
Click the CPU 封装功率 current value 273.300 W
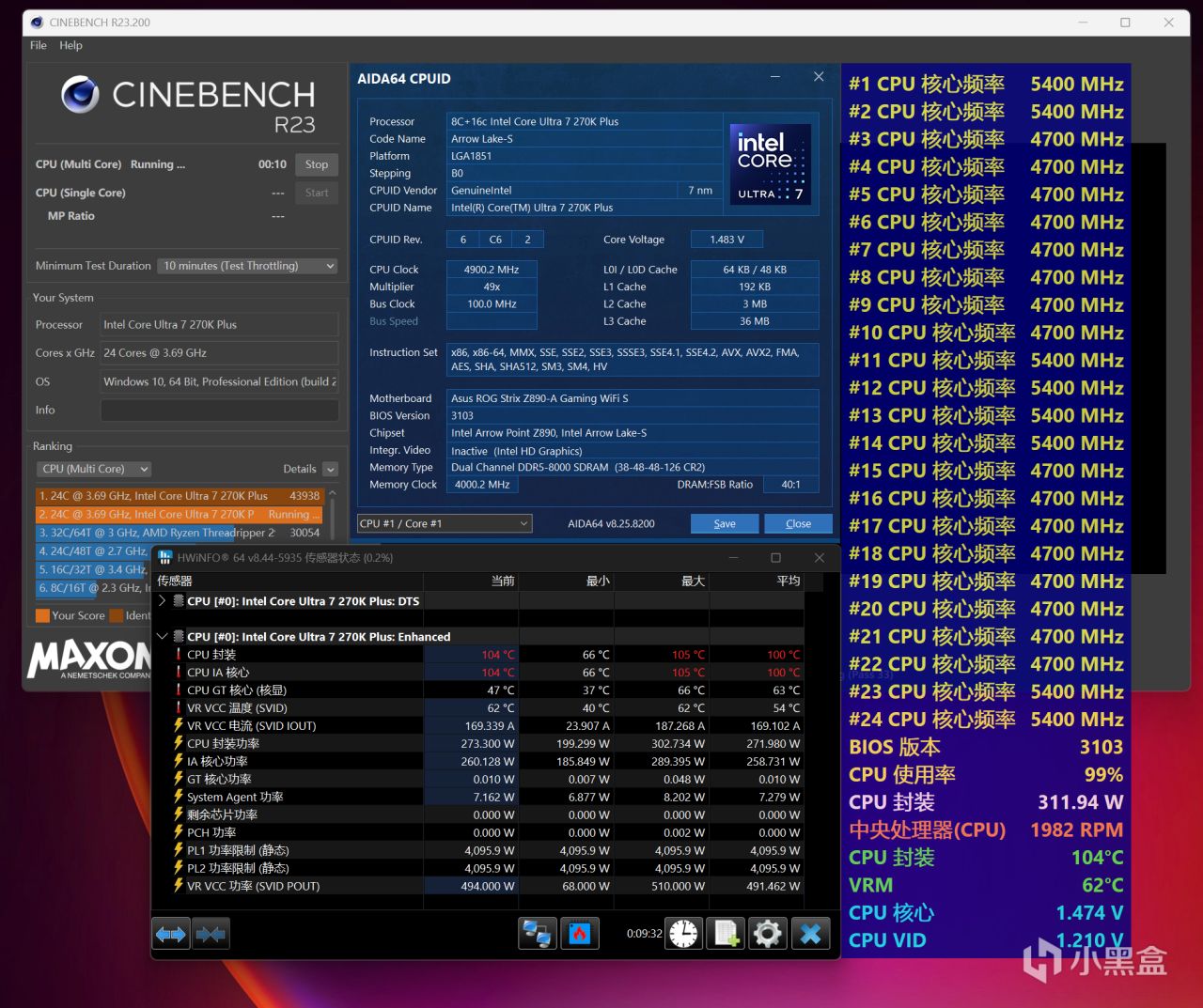[x=471, y=743]
